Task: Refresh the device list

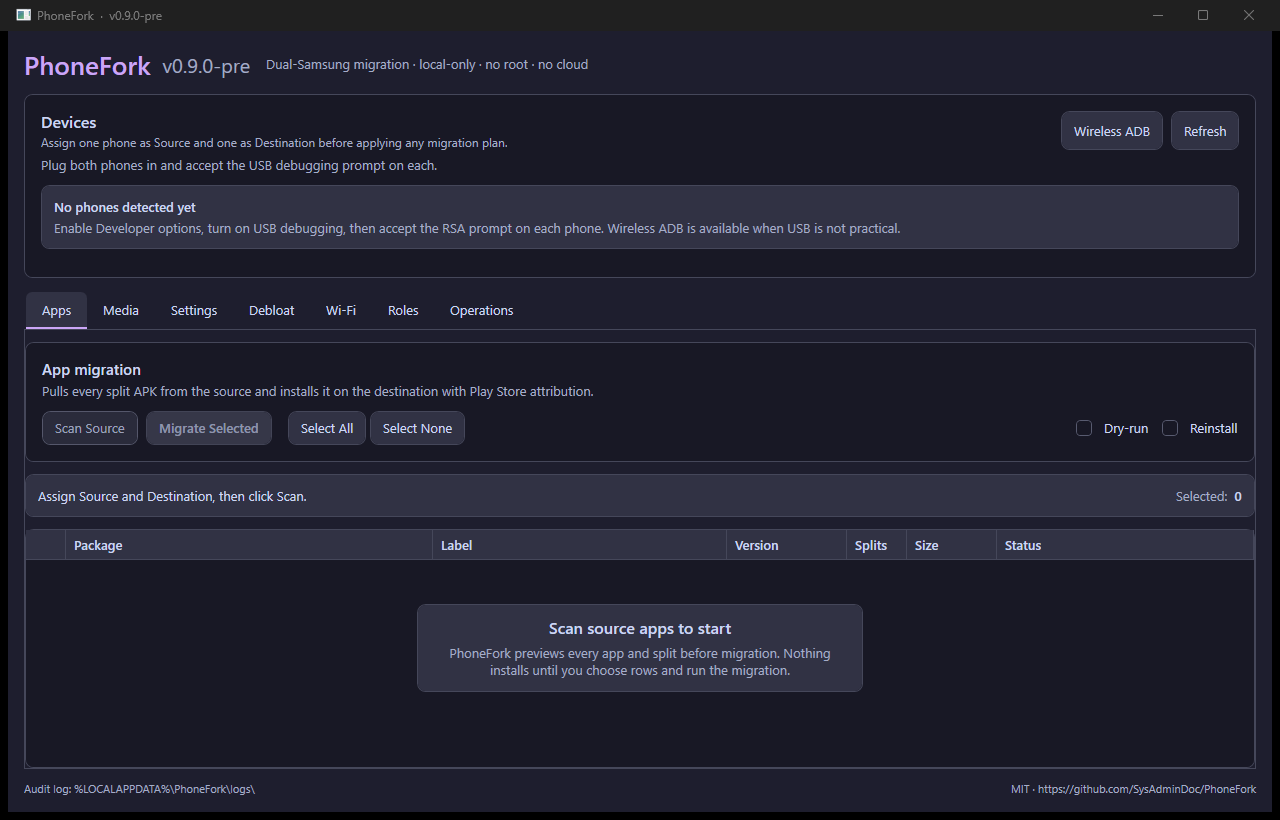Action: [1205, 131]
